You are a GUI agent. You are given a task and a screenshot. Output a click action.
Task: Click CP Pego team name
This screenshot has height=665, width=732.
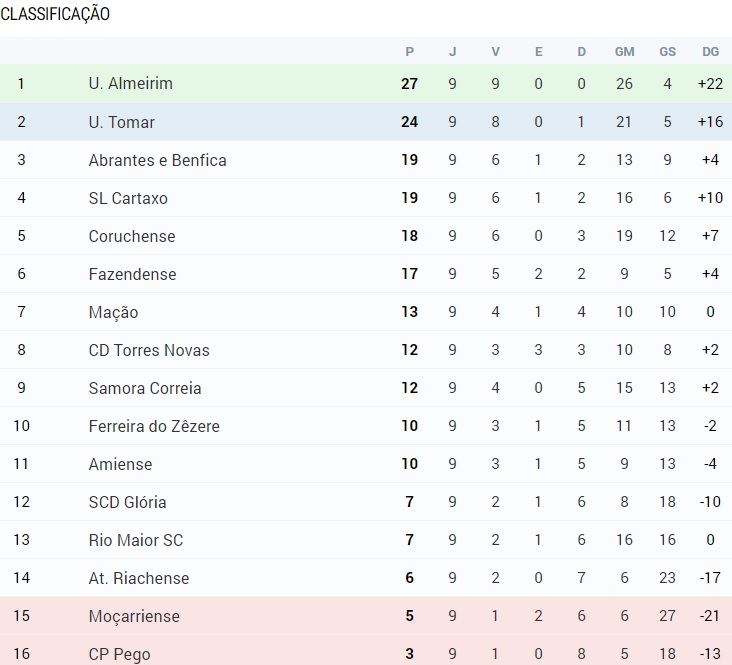click(x=120, y=654)
